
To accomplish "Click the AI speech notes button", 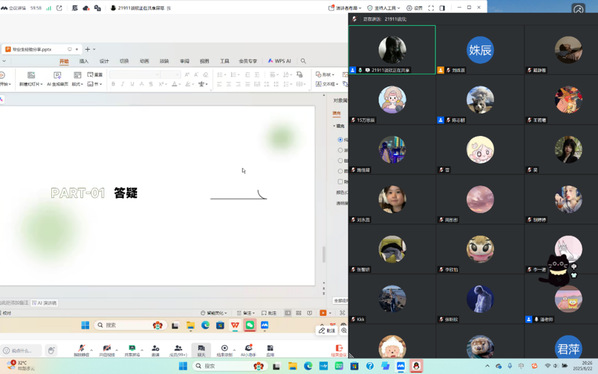I will 45,303.
